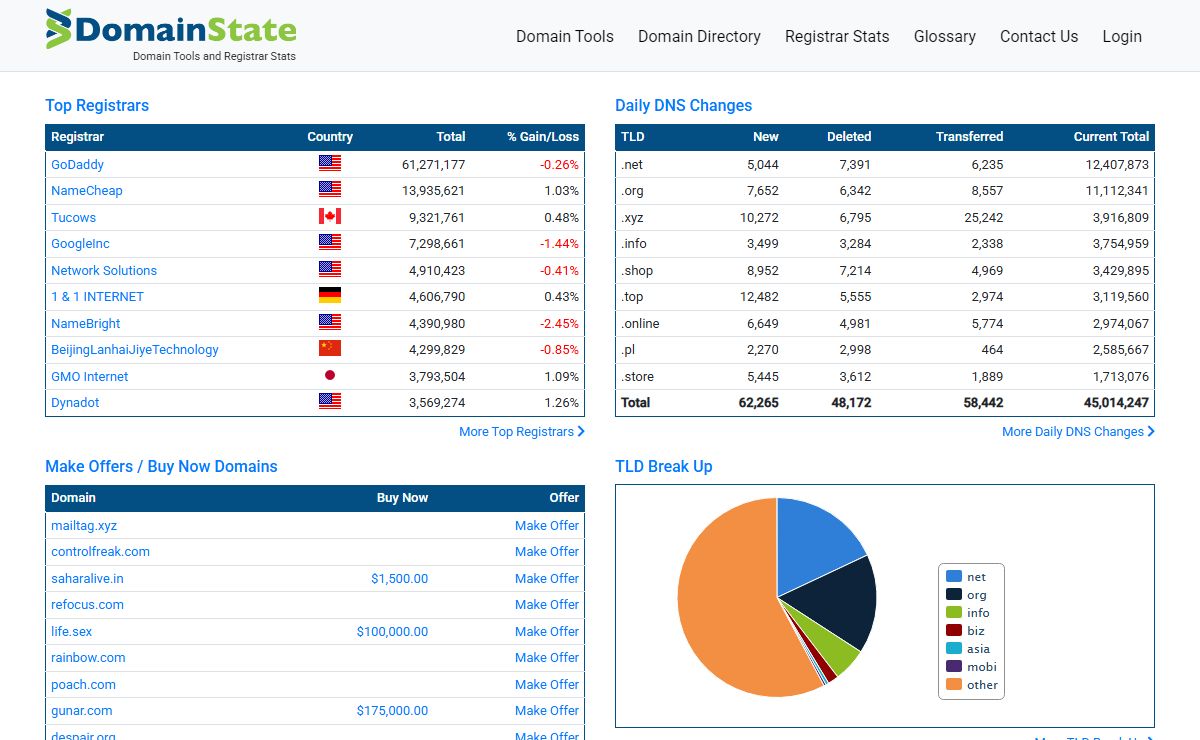
Task: Open the saharalive.in domain link
Action: click(x=87, y=578)
